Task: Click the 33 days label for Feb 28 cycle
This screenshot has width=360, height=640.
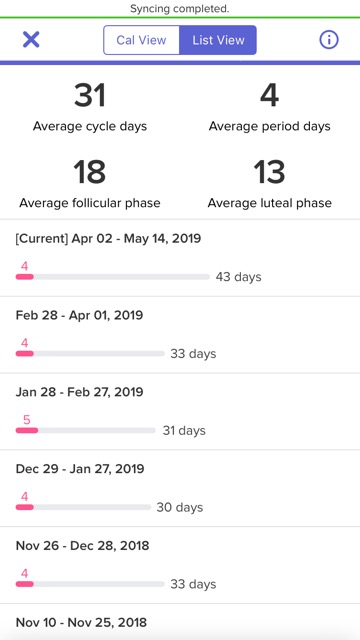Action: coord(193,353)
